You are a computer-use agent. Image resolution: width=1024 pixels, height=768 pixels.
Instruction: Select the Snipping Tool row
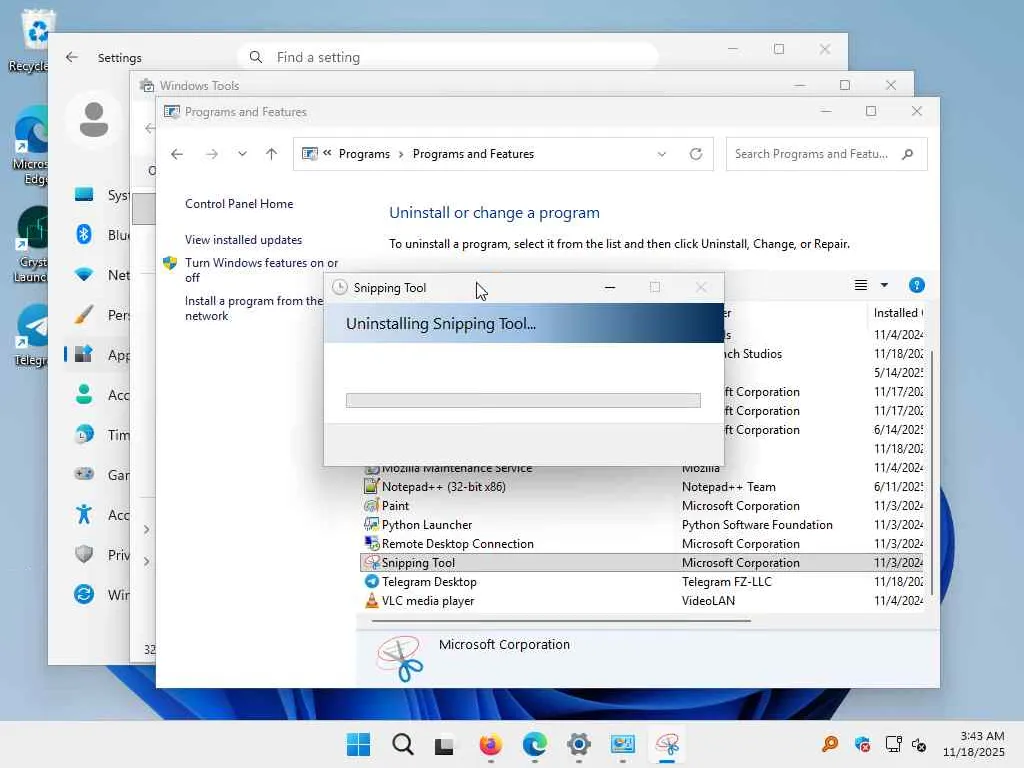point(641,562)
